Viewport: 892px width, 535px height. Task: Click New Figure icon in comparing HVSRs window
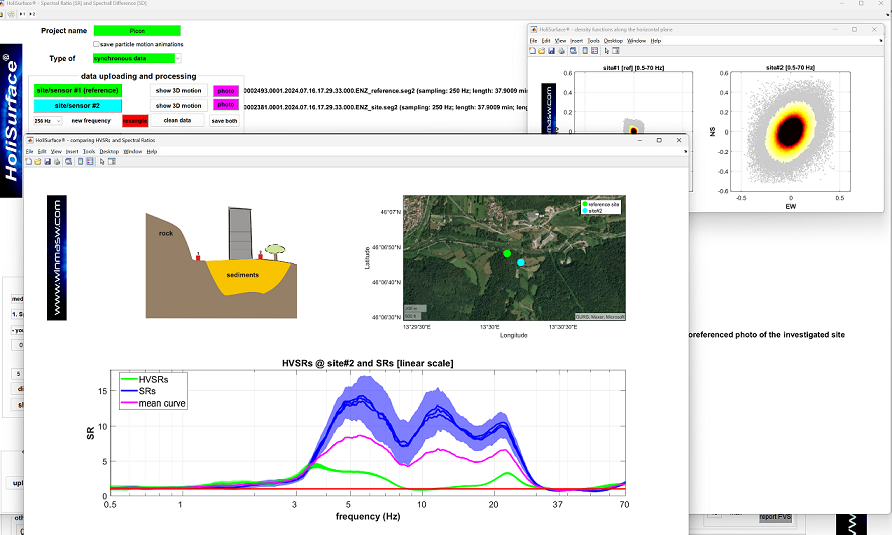28,162
